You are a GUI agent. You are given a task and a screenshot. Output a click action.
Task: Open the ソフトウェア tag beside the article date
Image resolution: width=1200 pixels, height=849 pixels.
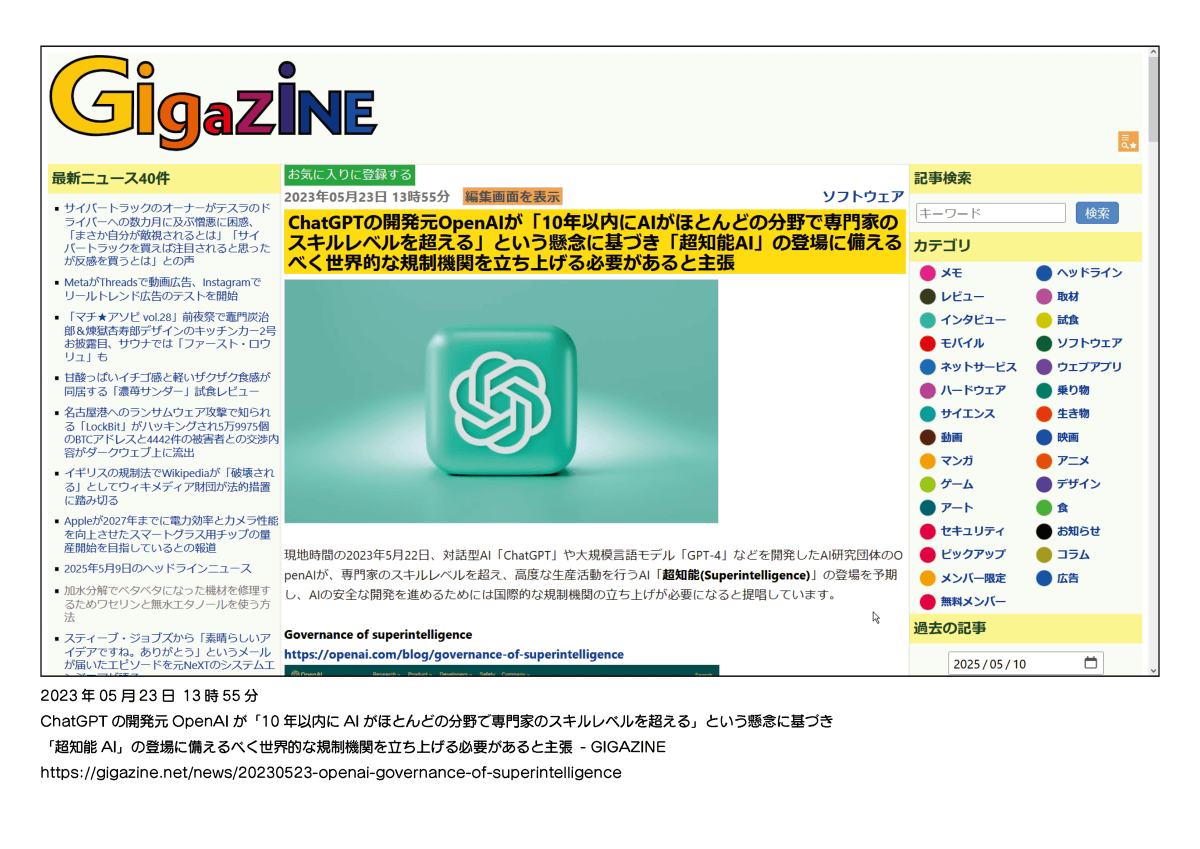(863, 196)
